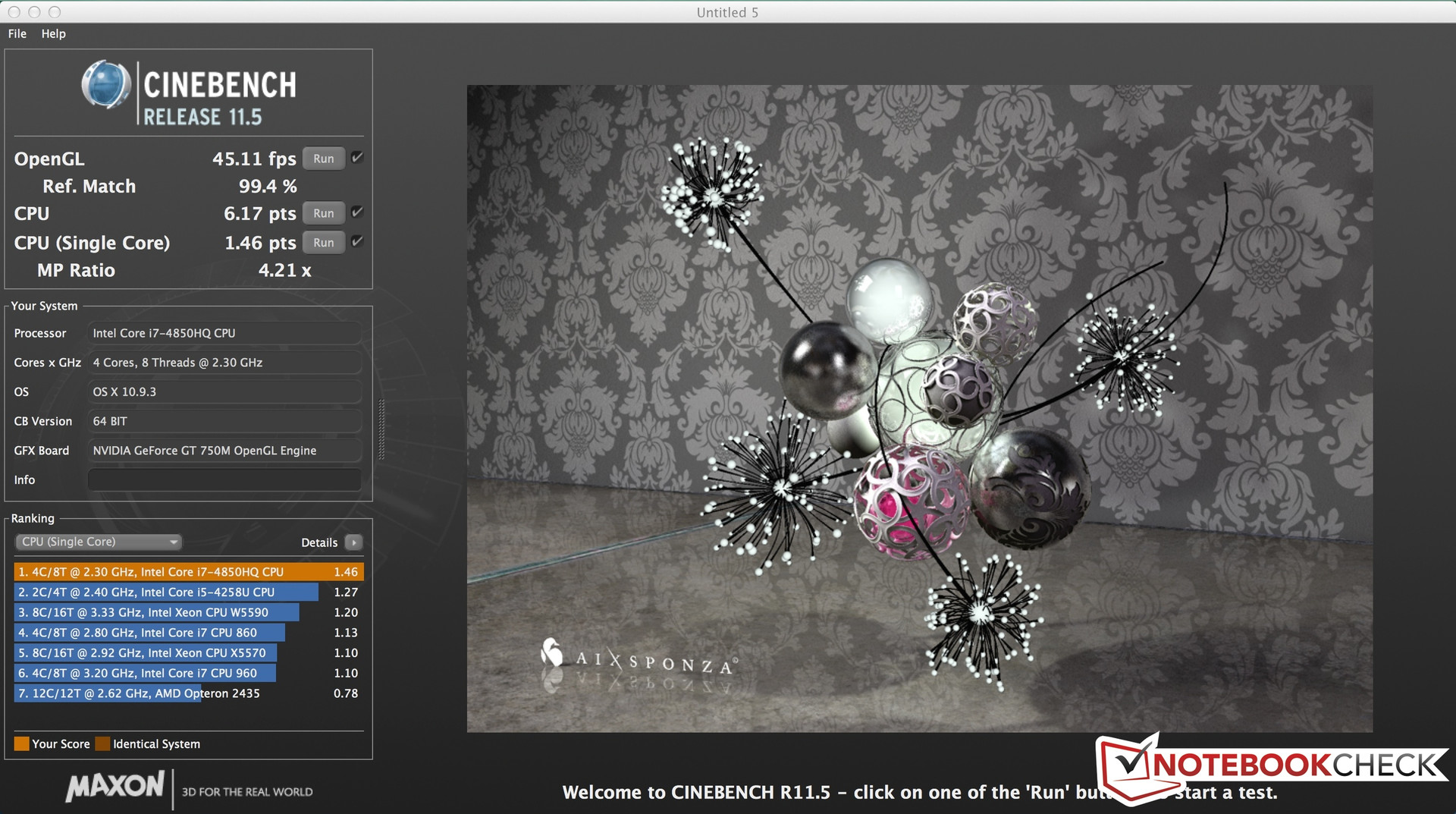Image resolution: width=1456 pixels, height=814 pixels.
Task: Toggle the OpenGL test checkbox
Action: (x=357, y=158)
